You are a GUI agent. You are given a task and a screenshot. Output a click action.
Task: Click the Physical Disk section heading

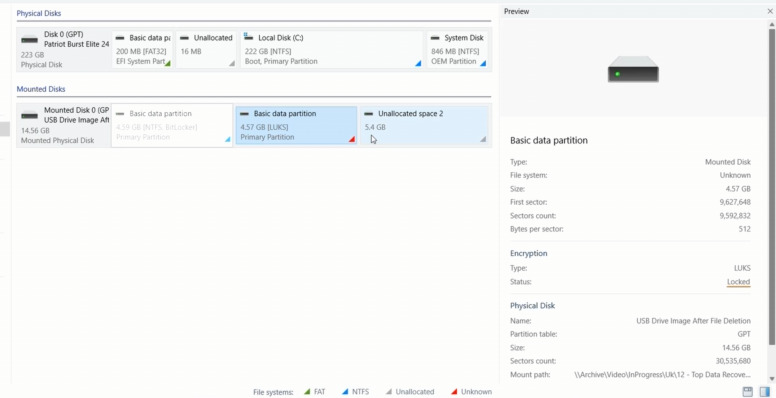(x=533, y=306)
